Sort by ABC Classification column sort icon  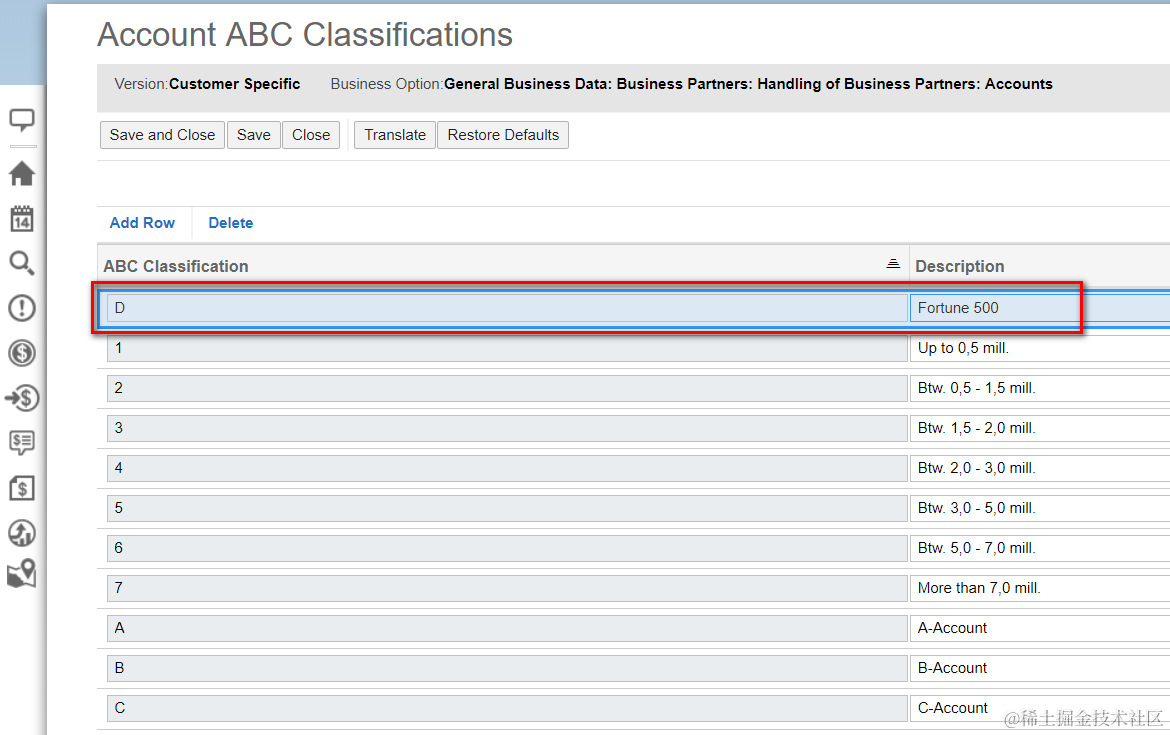pos(892,264)
